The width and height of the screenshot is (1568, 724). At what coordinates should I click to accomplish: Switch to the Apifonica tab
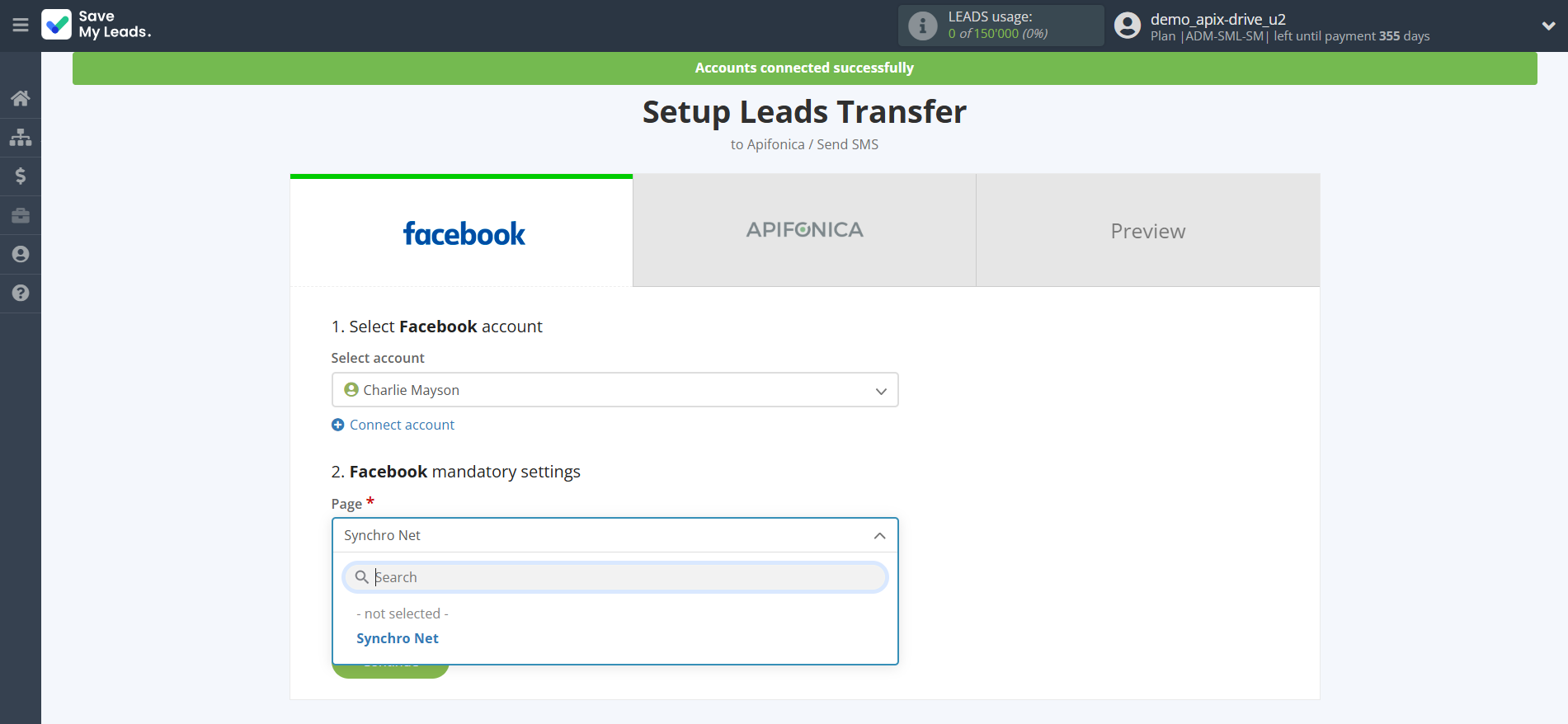coord(804,231)
